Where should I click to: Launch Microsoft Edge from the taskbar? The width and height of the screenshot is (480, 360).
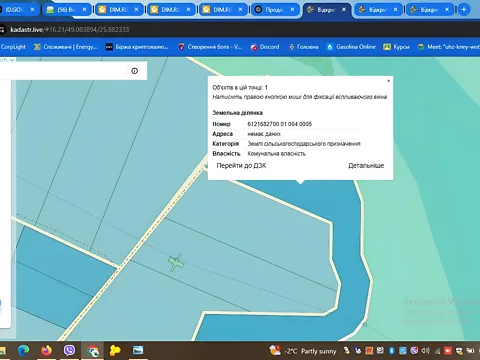pyautogui.click(x=23, y=350)
